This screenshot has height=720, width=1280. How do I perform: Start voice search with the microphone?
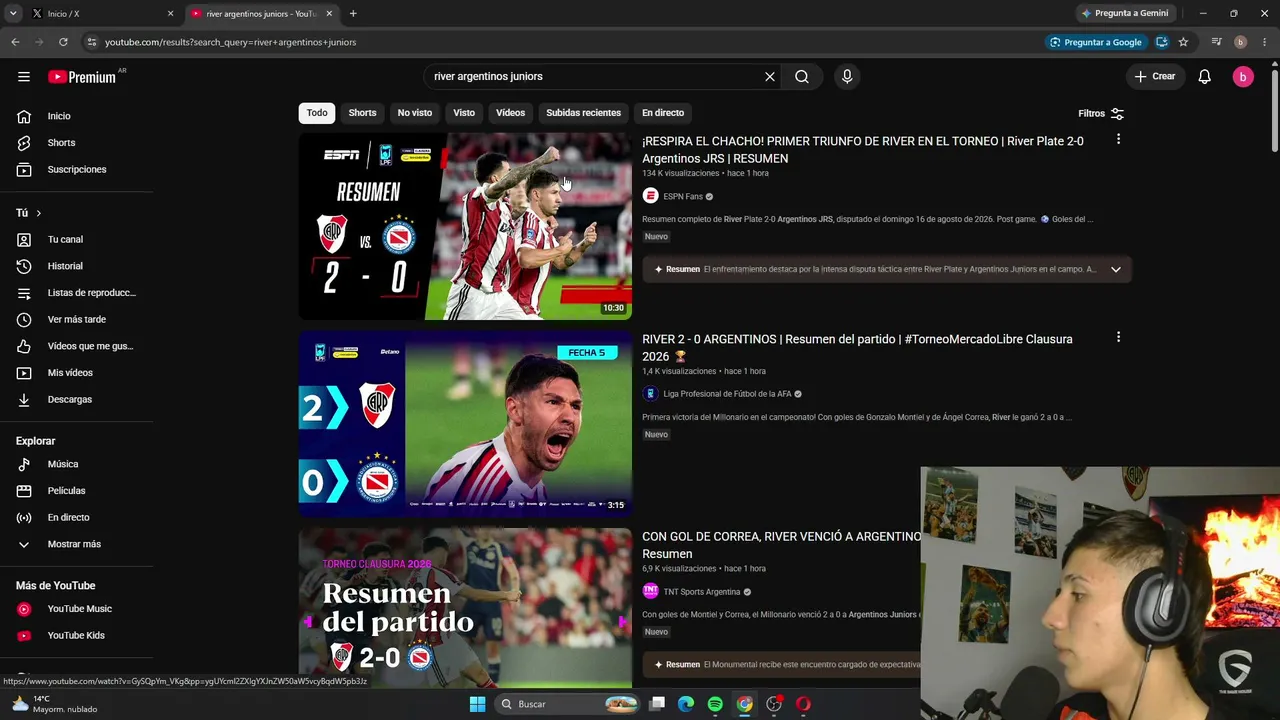point(847,77)
